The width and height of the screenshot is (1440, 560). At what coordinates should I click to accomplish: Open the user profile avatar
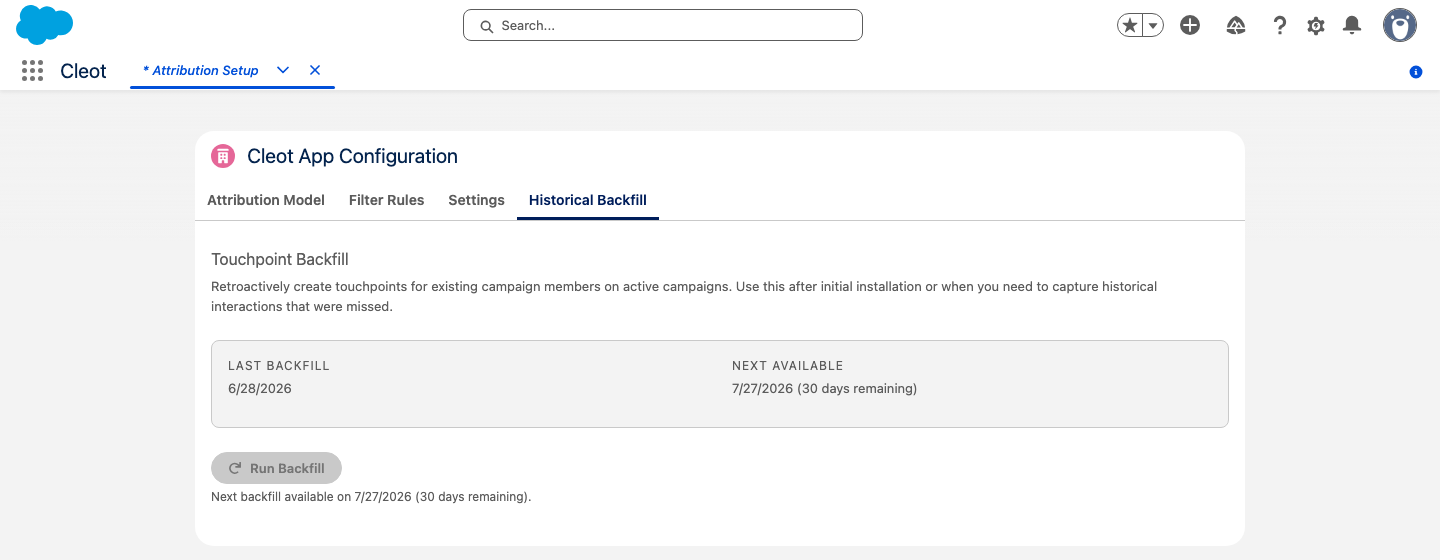tap(1400, 25)
